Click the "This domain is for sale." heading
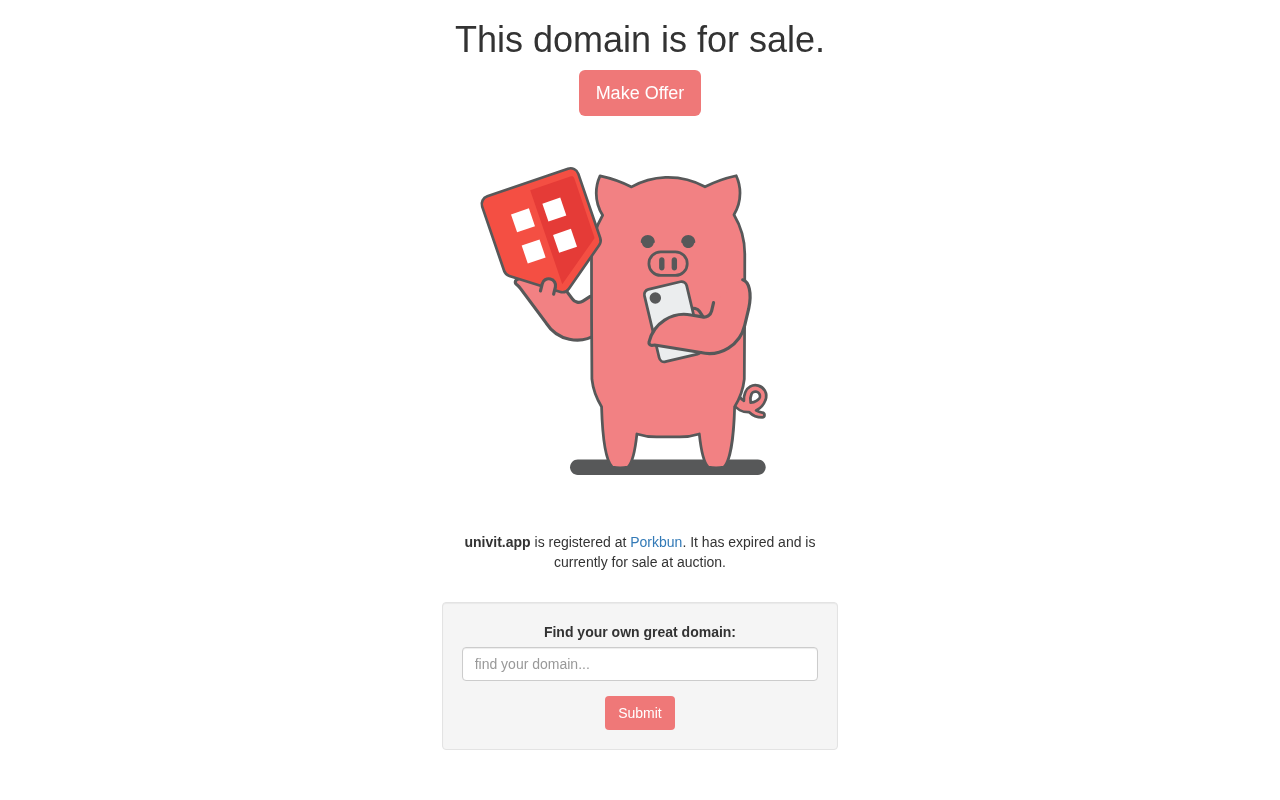Screen dimensions: 1280x800 point(640,40)
